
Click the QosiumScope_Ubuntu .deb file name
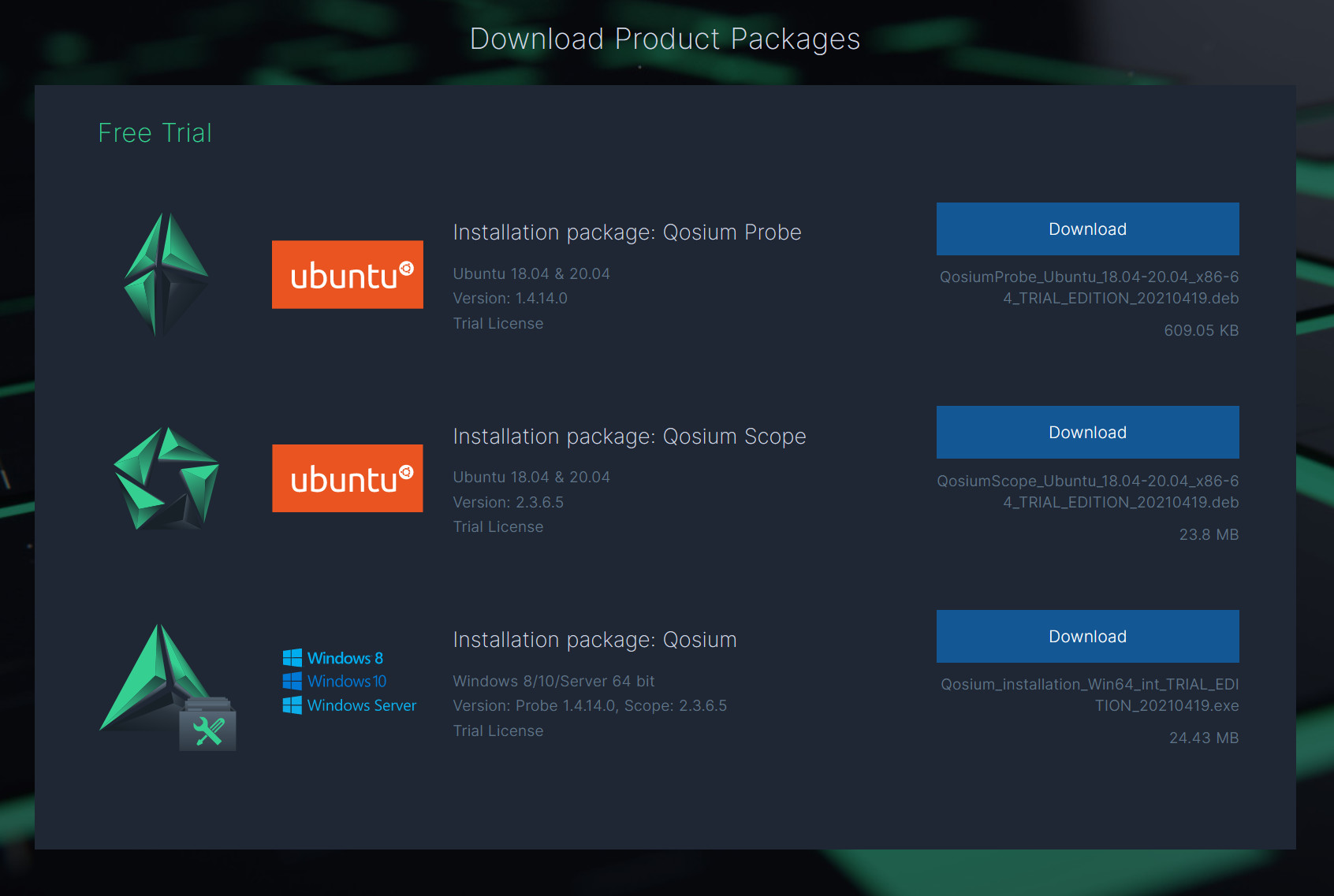(x=1088, y=492)
